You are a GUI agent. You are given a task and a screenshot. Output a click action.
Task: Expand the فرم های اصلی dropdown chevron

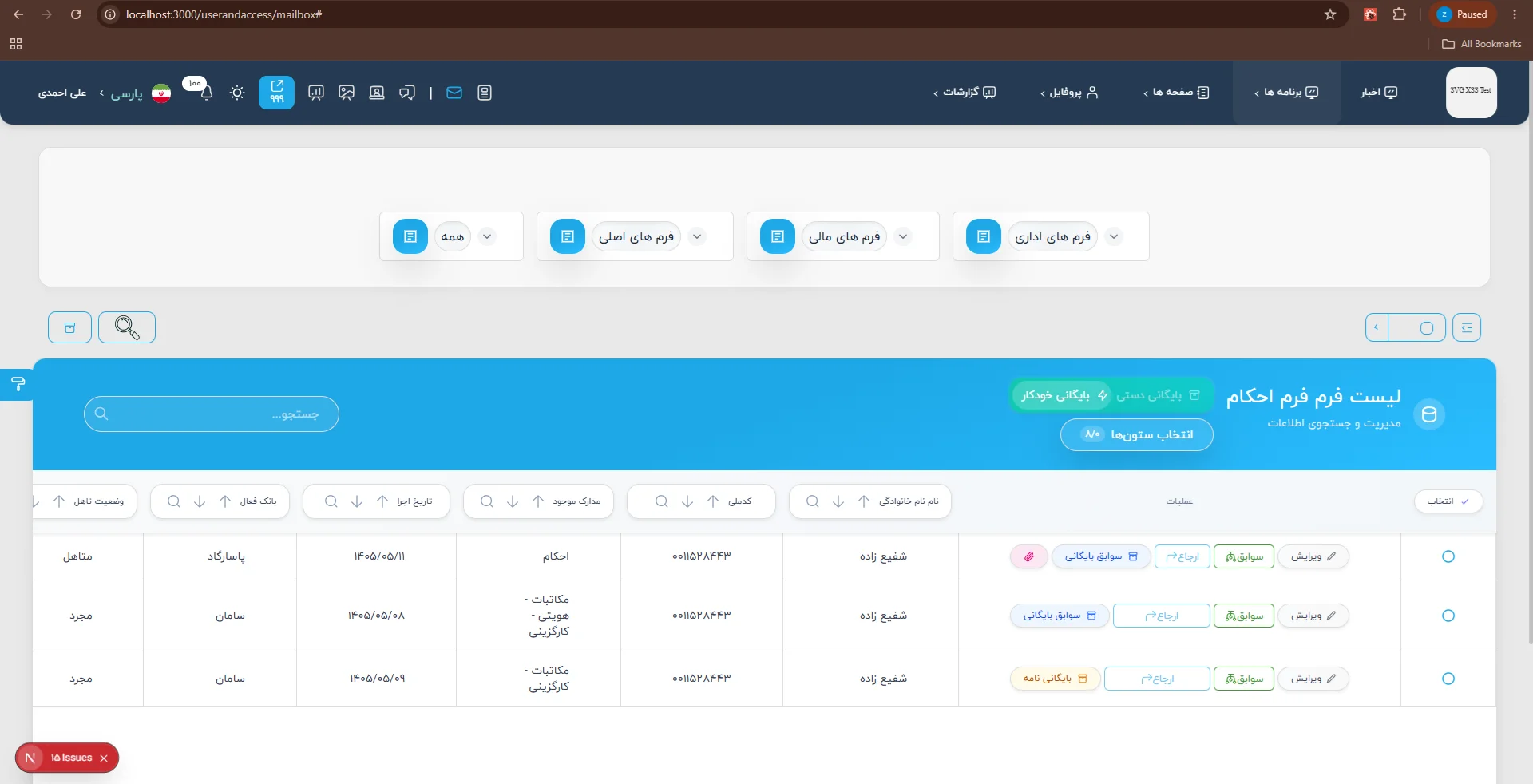point(697,236)
